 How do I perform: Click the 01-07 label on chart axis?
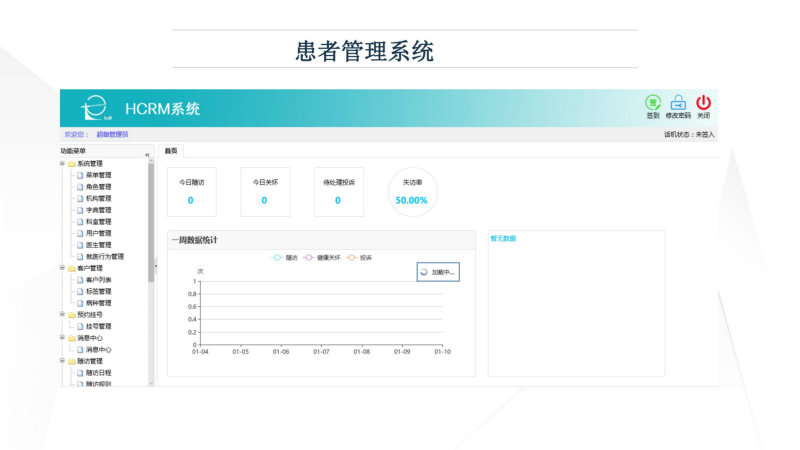tap(321, 352)
